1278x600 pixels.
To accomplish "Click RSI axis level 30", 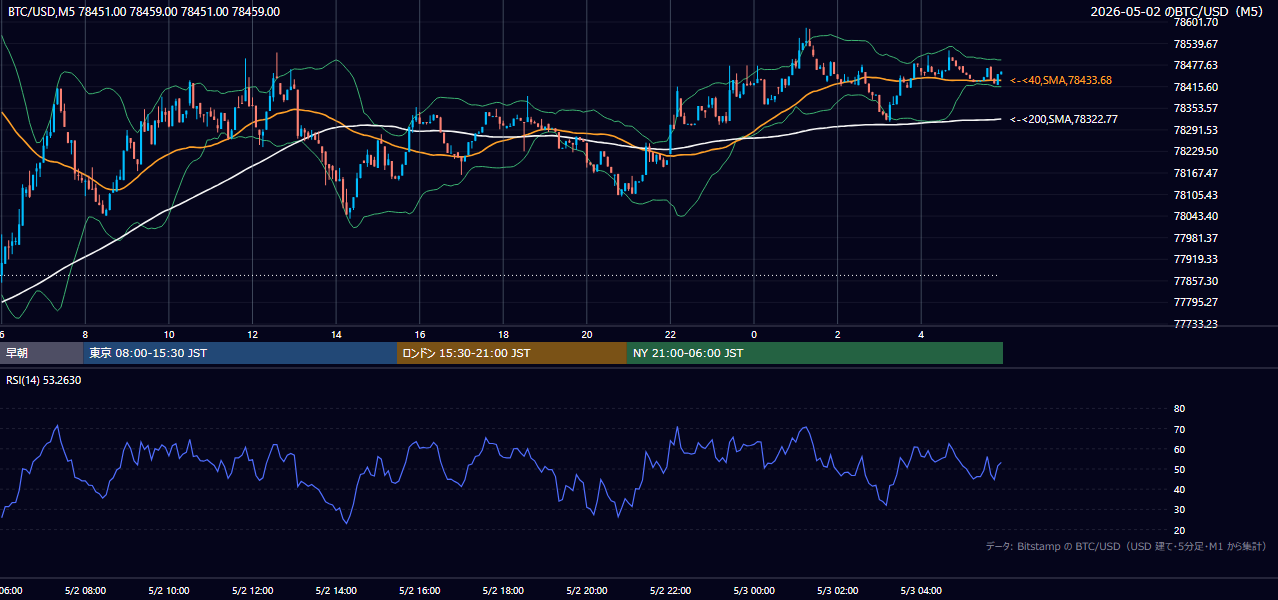I will [1179, 510].
